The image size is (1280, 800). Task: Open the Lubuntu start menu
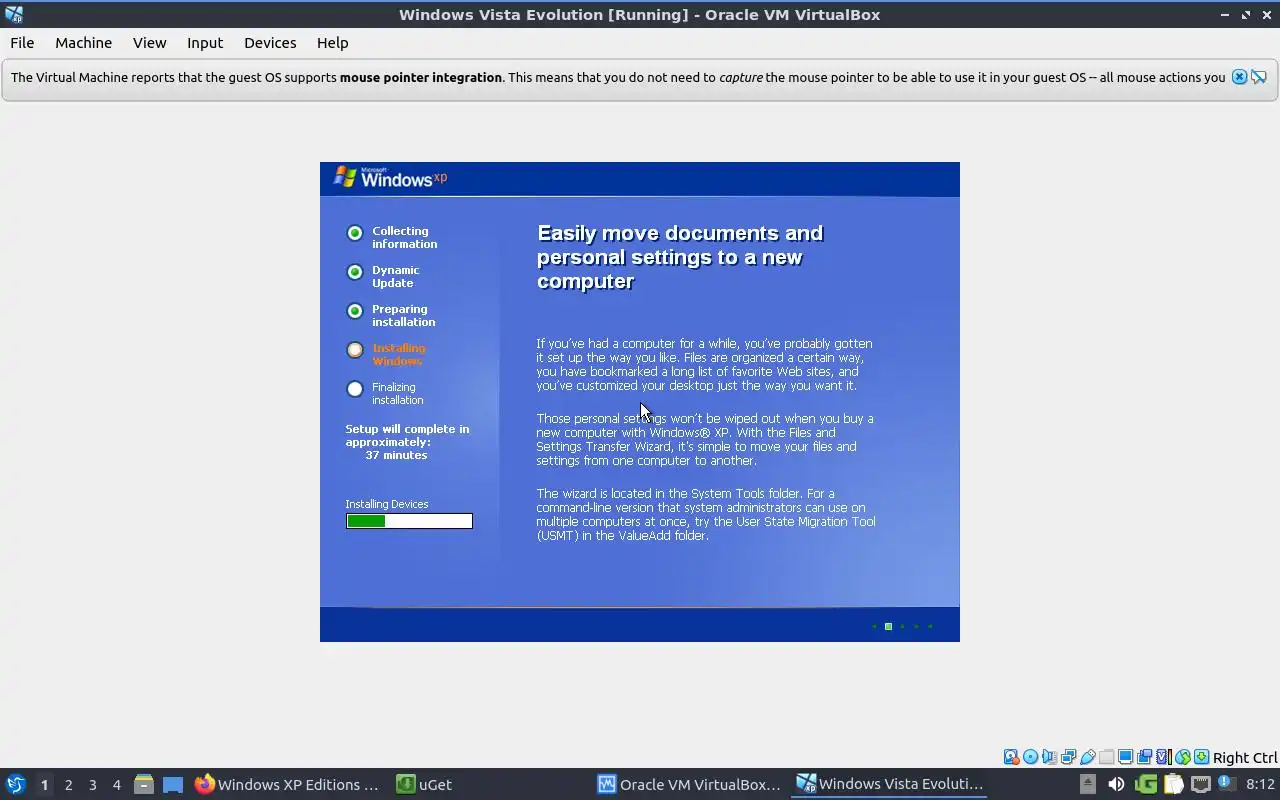coord(16,784)
